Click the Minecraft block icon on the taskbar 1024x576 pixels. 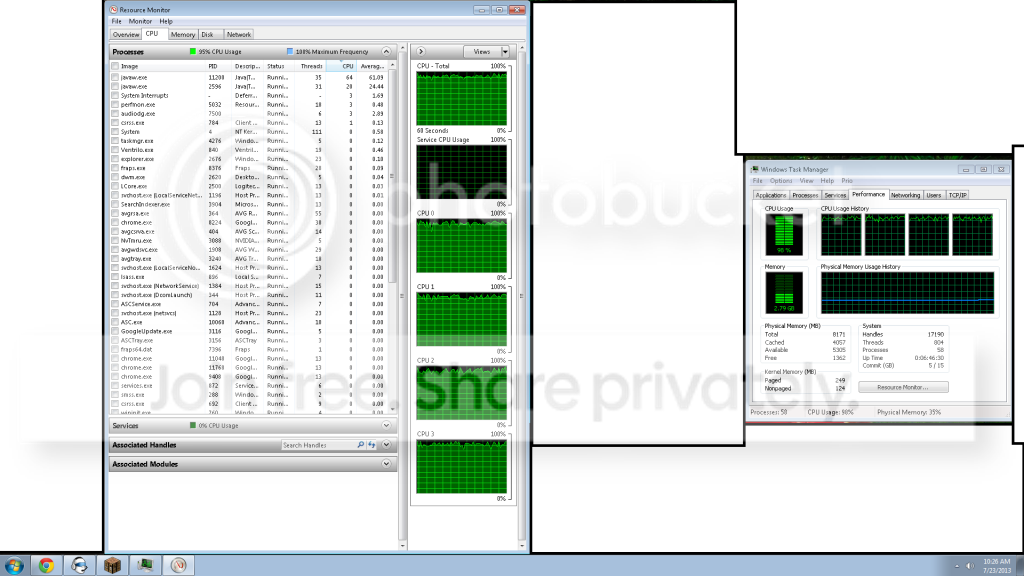click(x=112, y=565)
